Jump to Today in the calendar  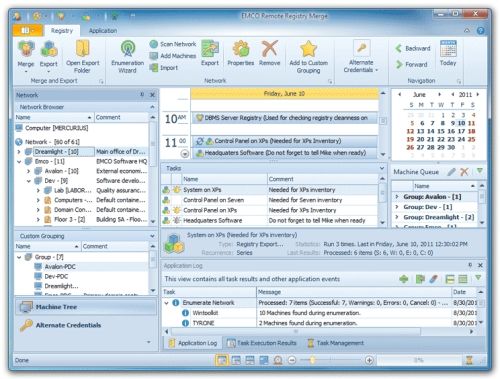[x=448, y=53]
